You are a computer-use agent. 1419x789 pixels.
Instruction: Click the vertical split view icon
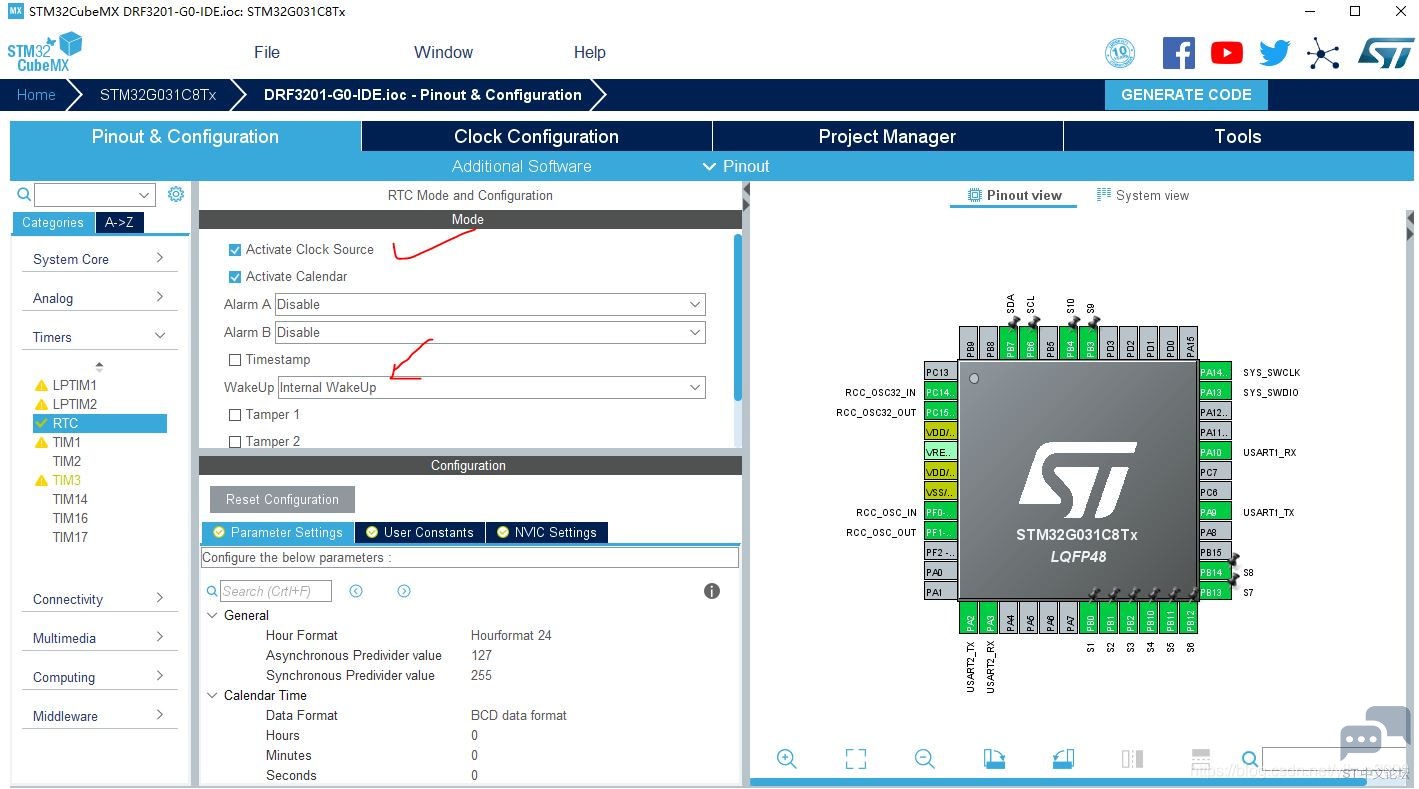coord(1132,759)
